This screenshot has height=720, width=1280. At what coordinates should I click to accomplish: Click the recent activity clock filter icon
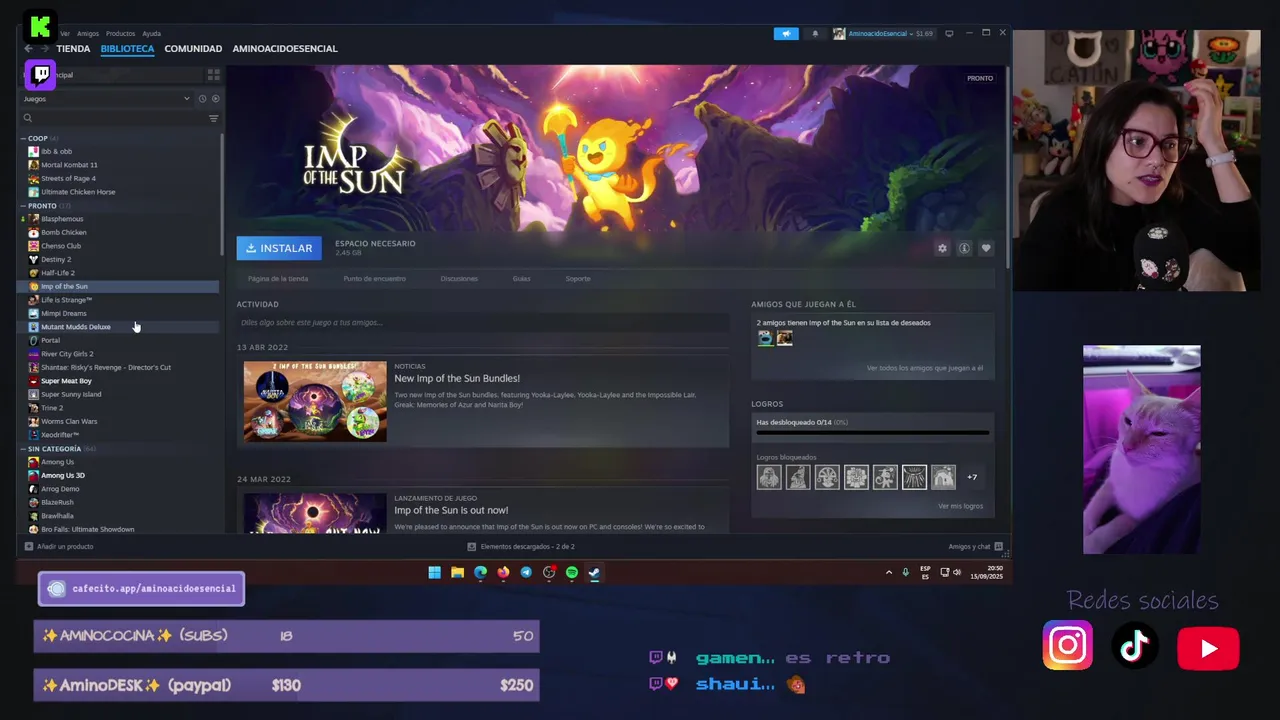point(202,98)
